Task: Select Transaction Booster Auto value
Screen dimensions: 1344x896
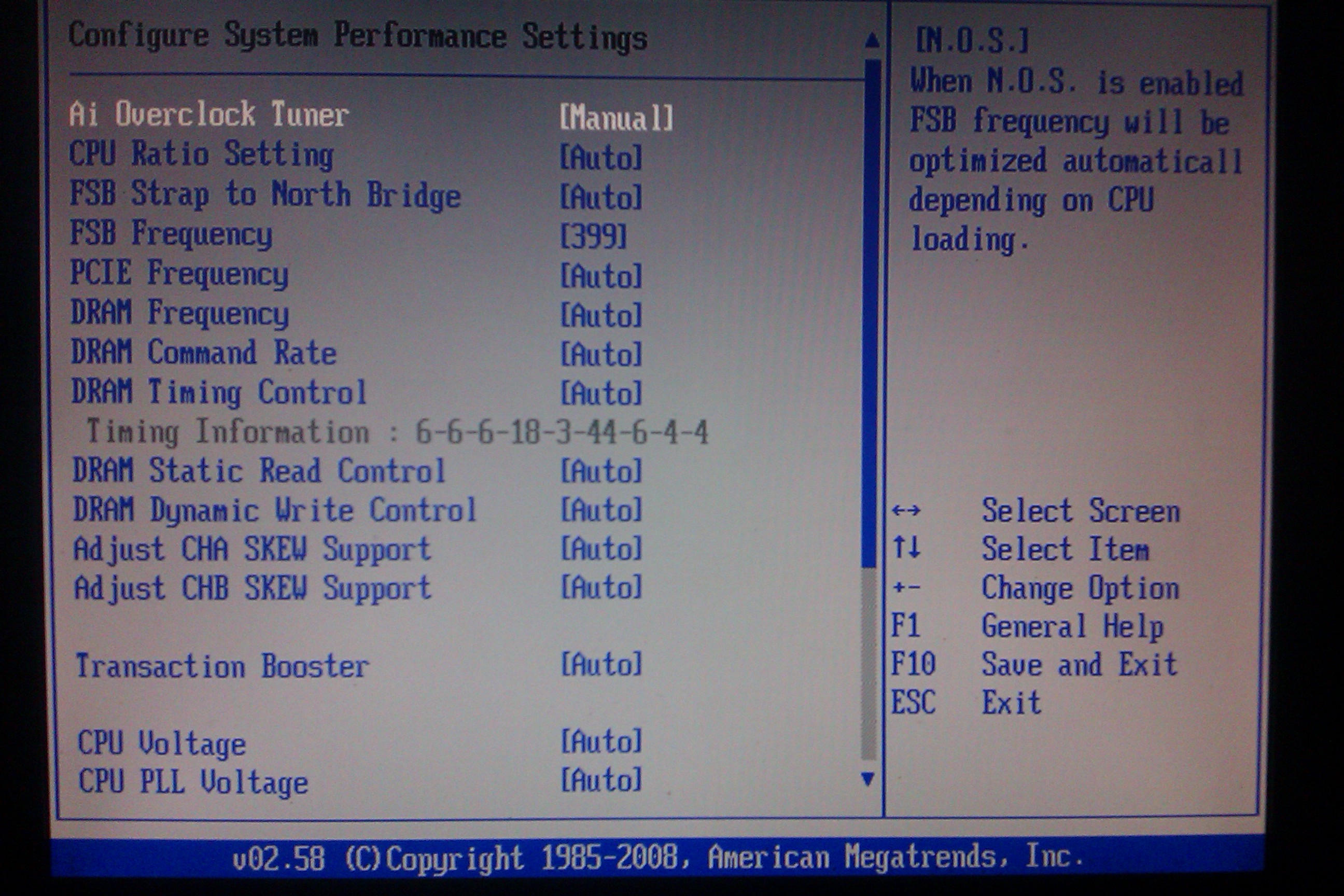Action: pyautogui.click(x=601, y=665)
